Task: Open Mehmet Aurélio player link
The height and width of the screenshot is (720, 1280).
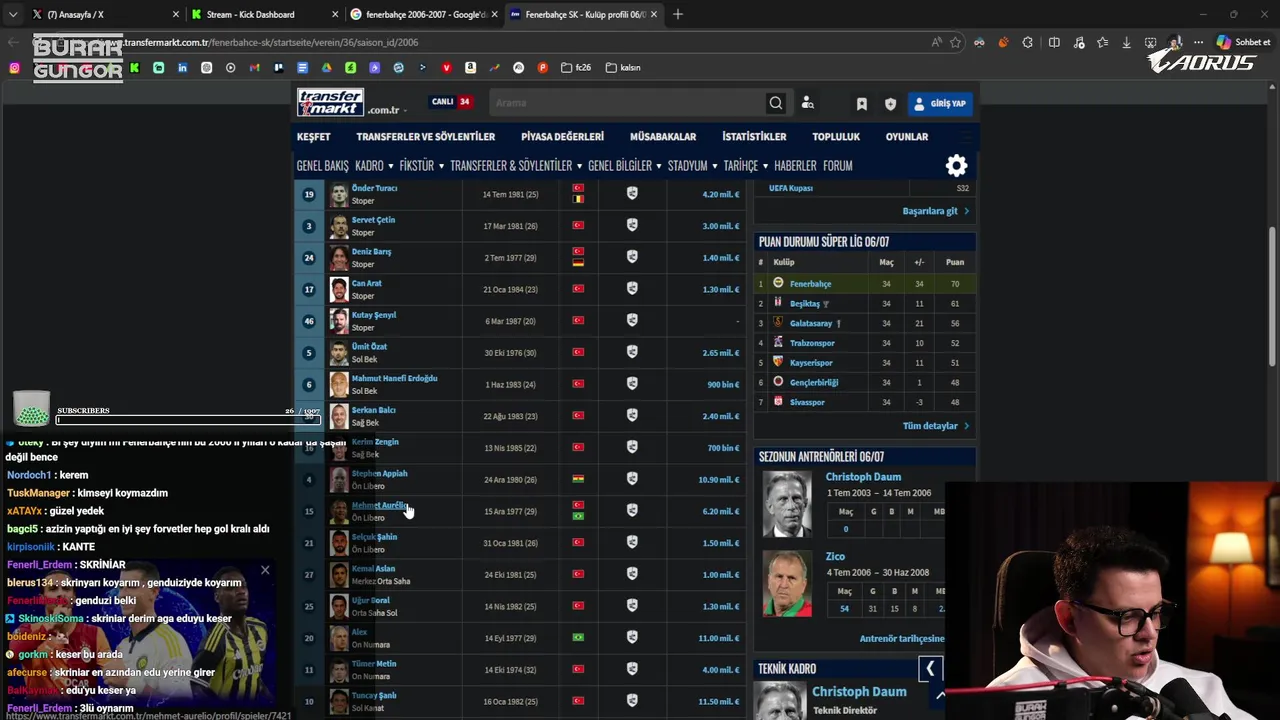Action: [x=379, y=506]
